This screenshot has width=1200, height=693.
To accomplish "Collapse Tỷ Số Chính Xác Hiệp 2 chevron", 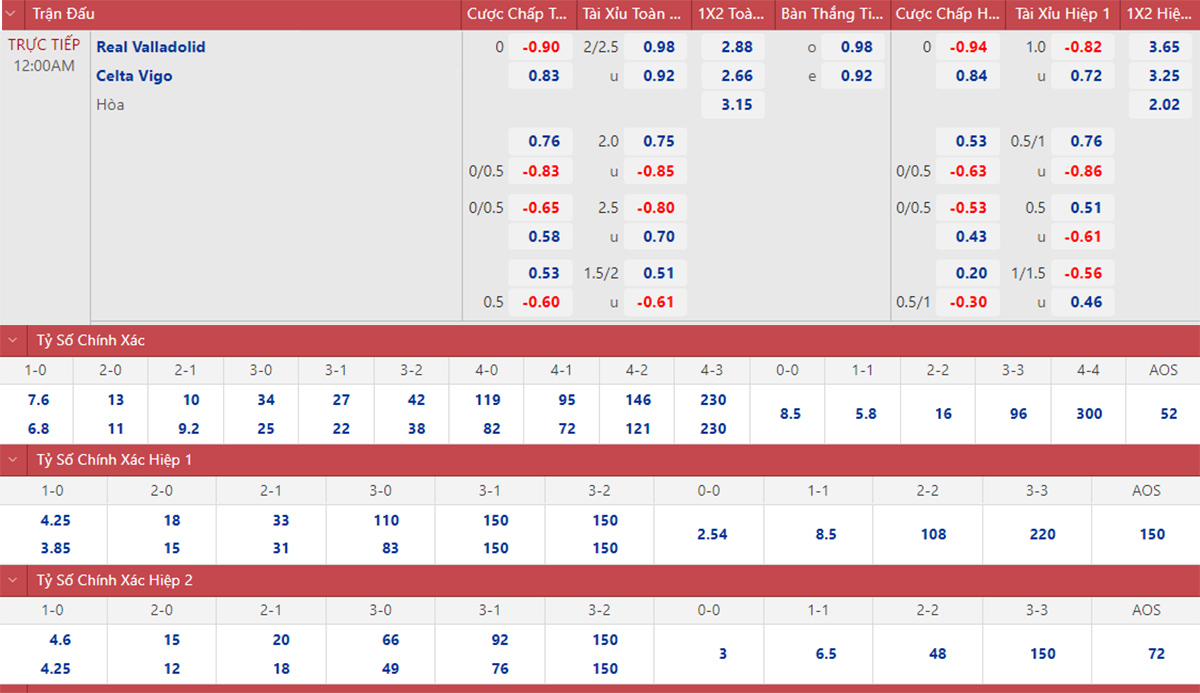I will pos(12,580).
